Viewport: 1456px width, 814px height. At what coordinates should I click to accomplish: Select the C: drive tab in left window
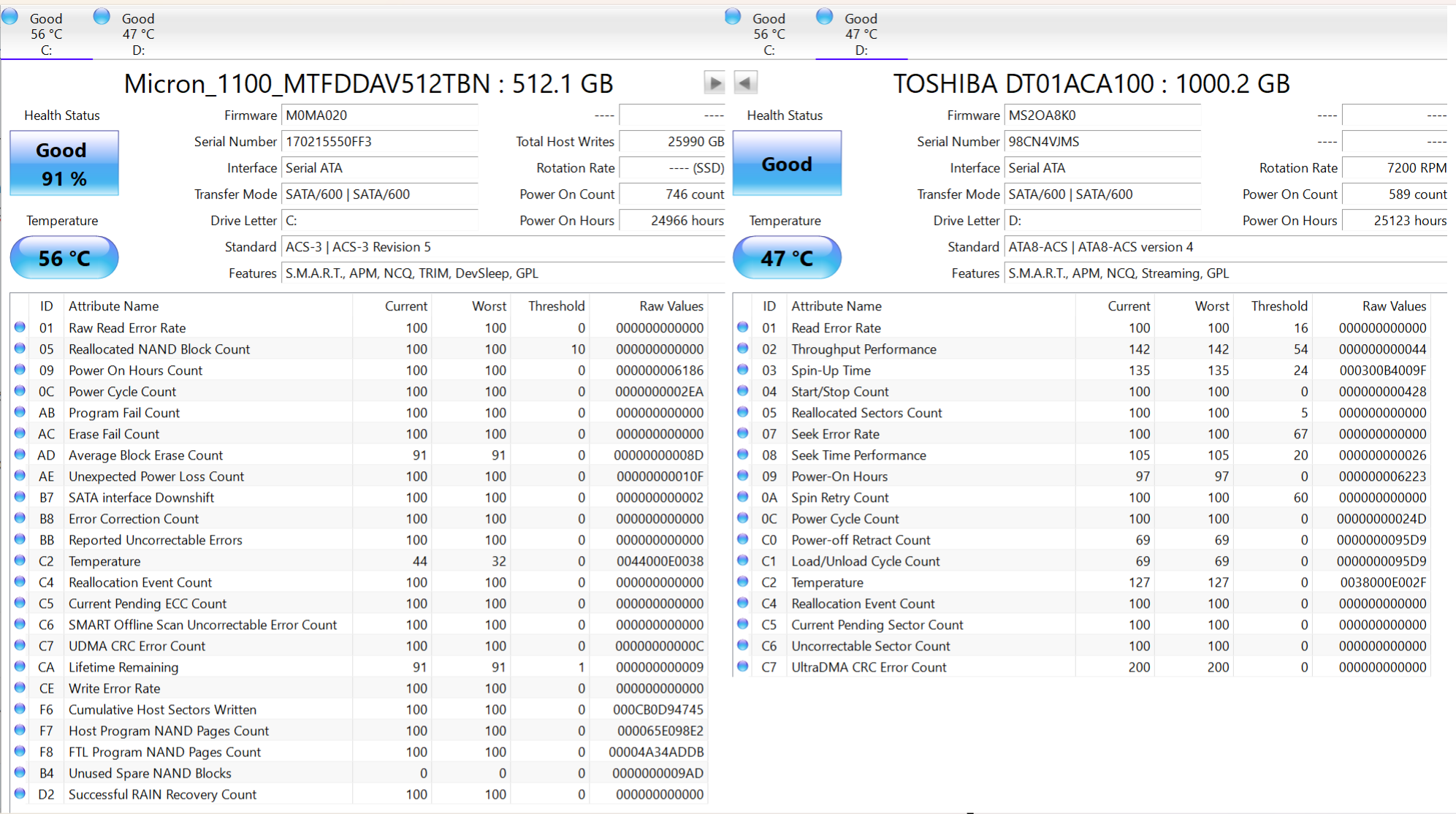(x=45, y=34)
